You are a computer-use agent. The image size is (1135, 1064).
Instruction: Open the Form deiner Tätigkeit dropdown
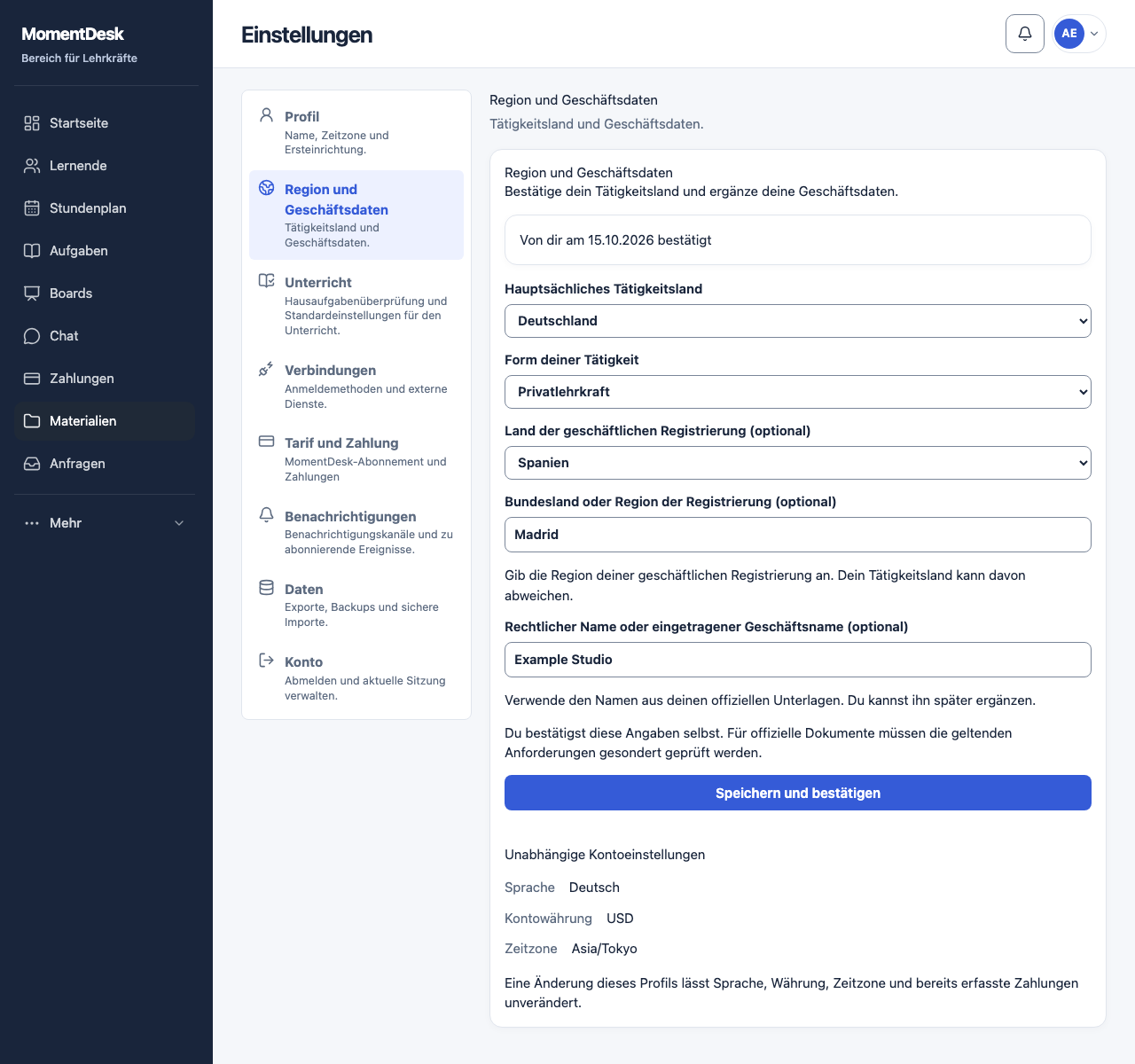click(798, 392)
